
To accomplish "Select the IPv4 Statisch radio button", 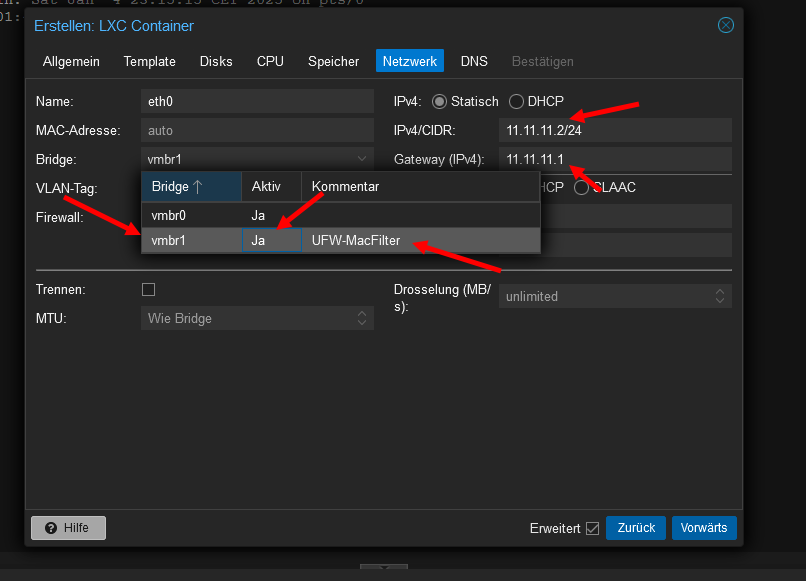I will [x=439, y=102].
